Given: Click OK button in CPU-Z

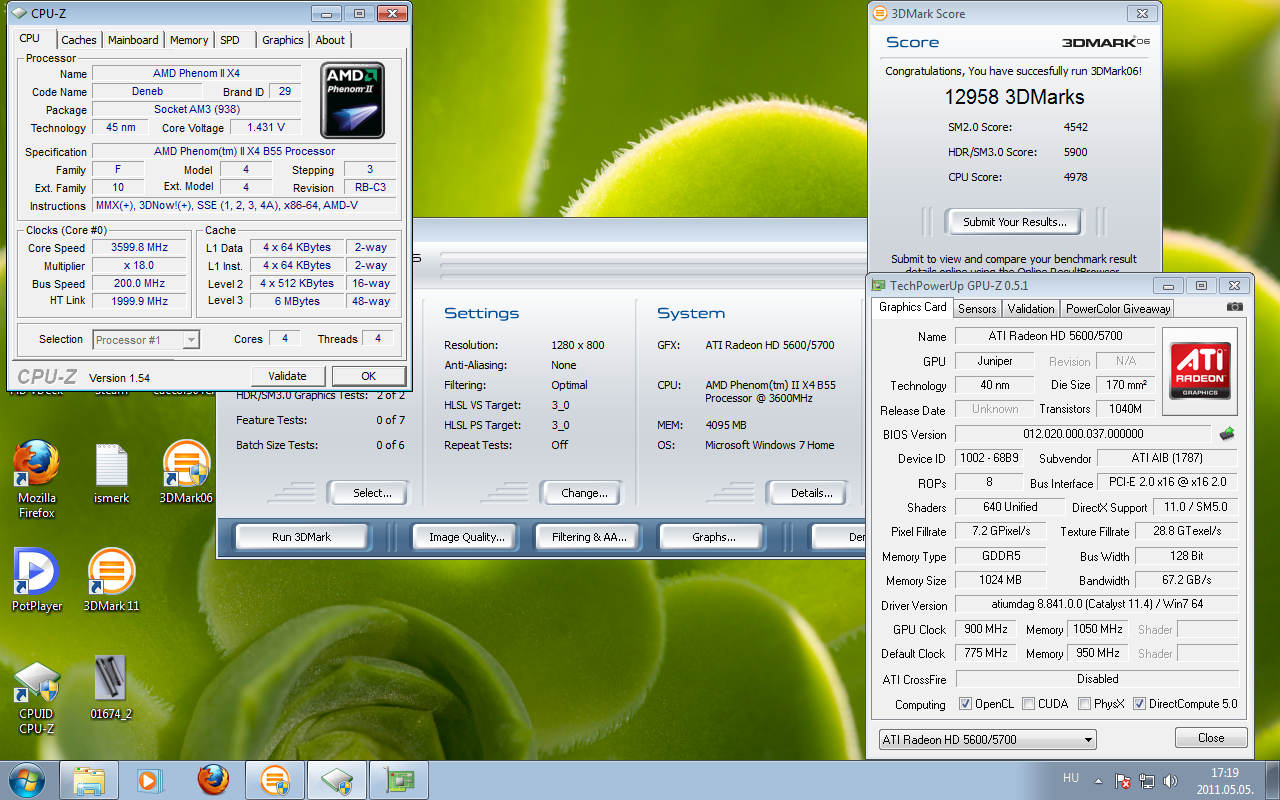Looking at the screenshot, I should click(369, 376).
